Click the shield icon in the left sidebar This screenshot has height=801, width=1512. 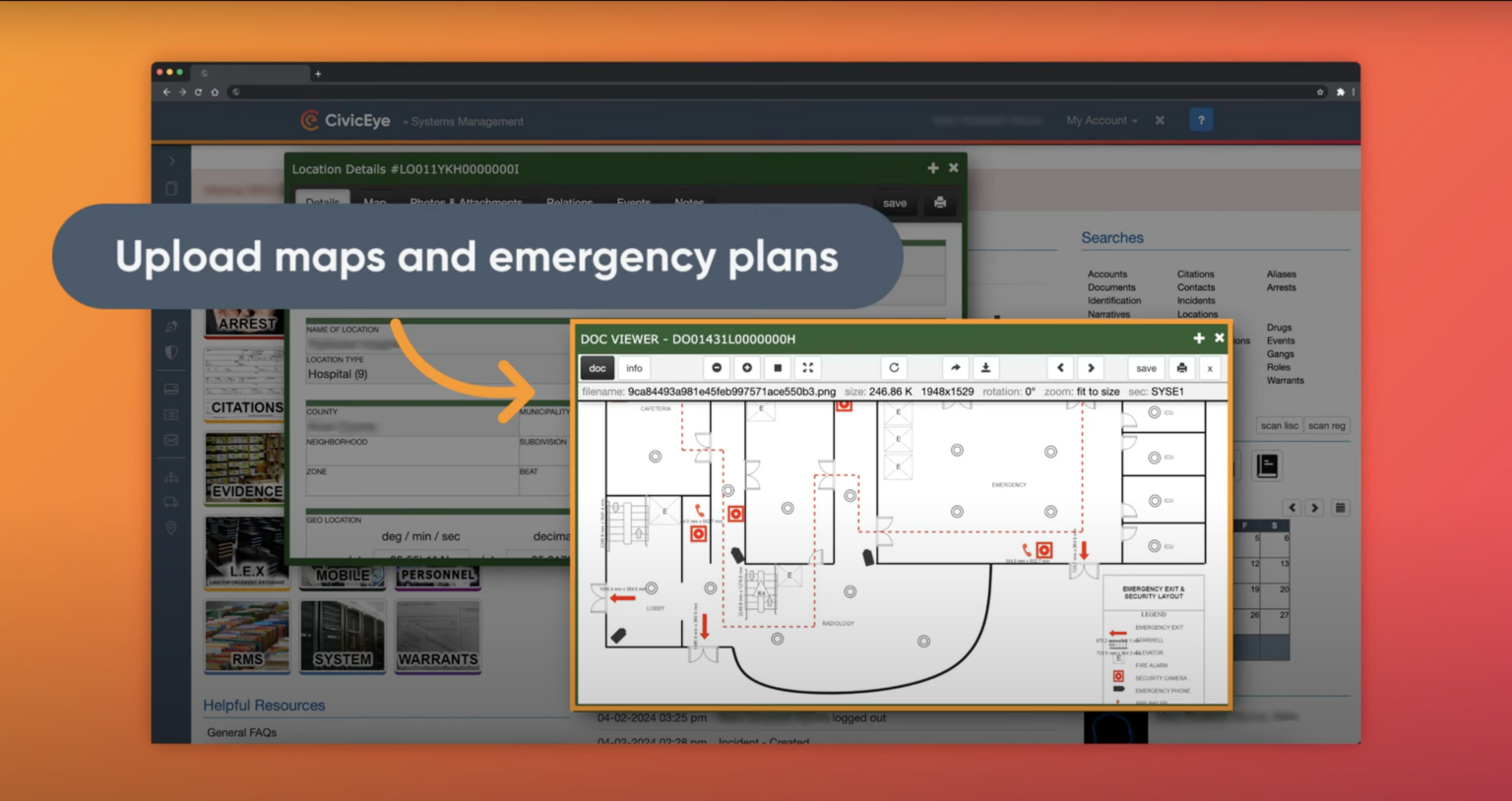click(170, 352)
